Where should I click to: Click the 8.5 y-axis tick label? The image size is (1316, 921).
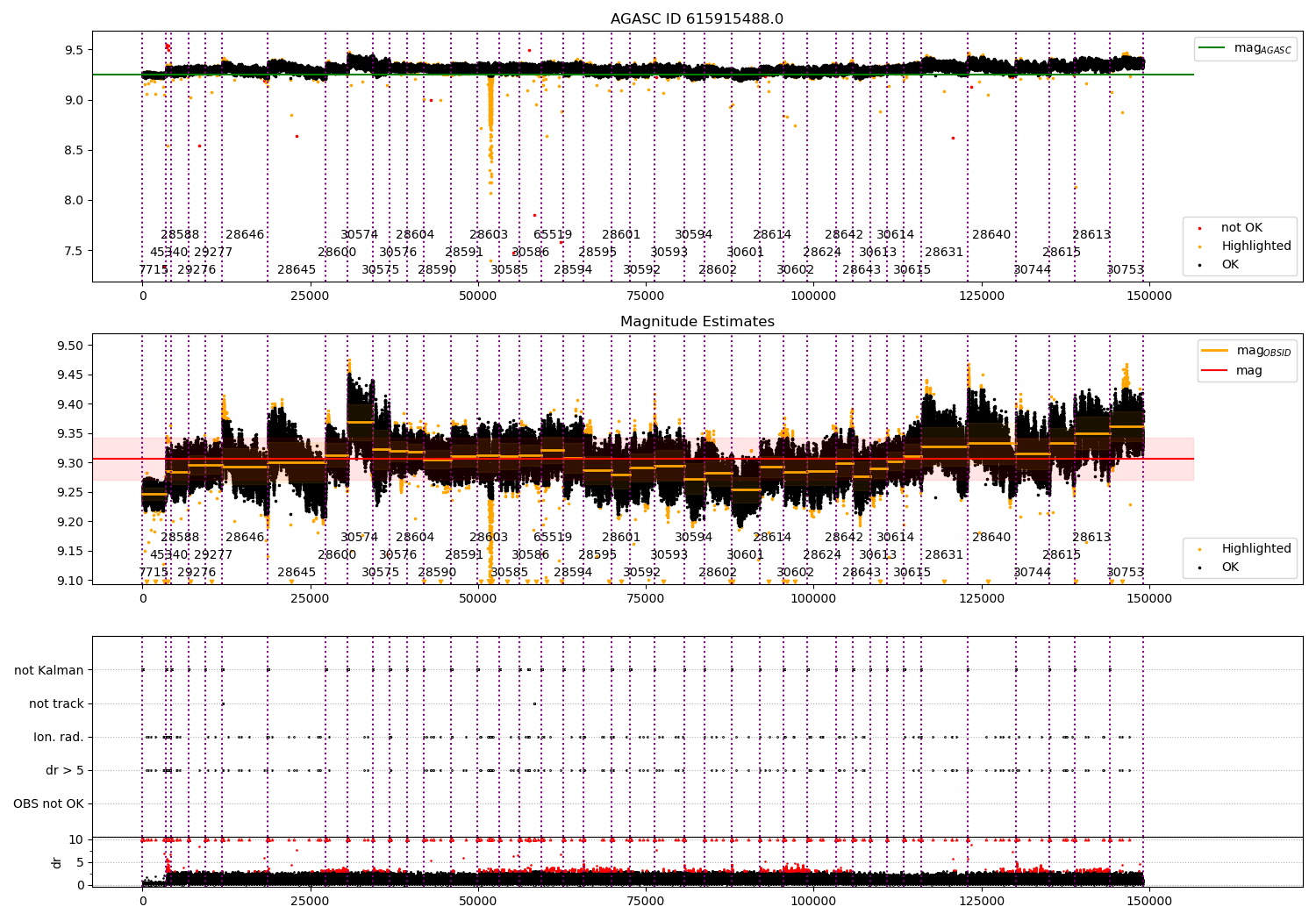pyautogui.click(x=72, y=151)
